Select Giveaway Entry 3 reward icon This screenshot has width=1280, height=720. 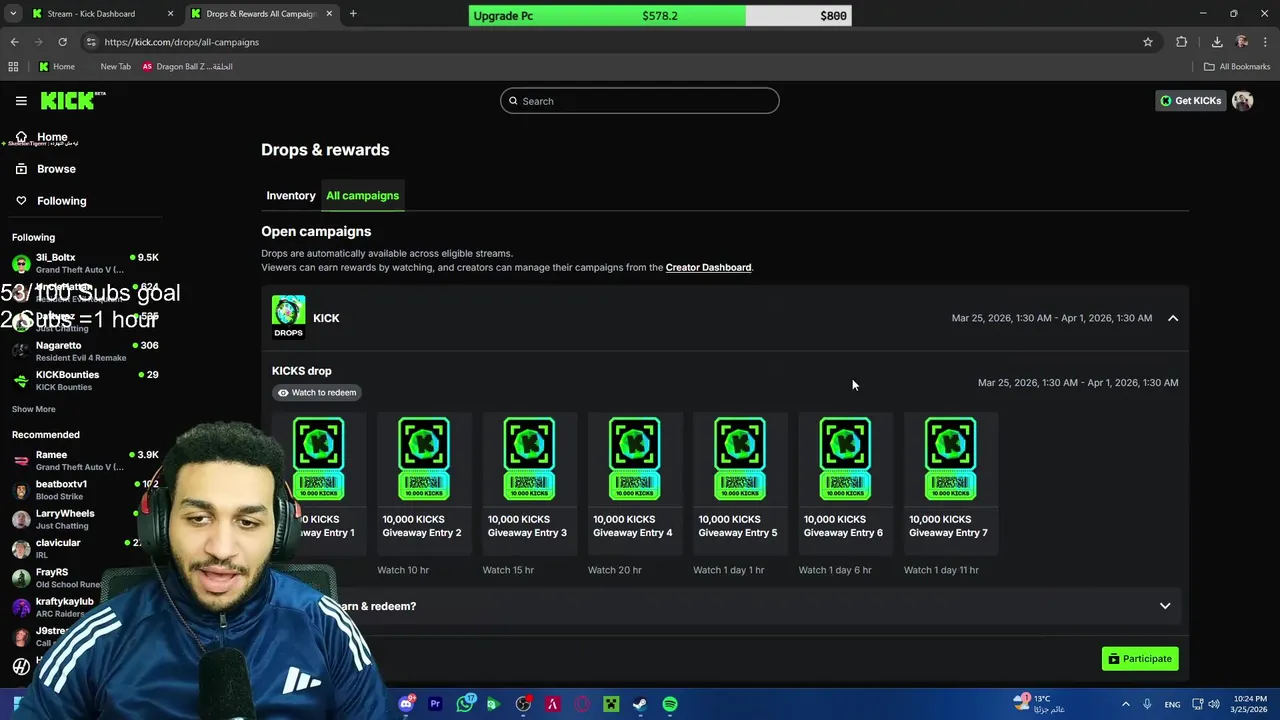click(x=529, y=459)
